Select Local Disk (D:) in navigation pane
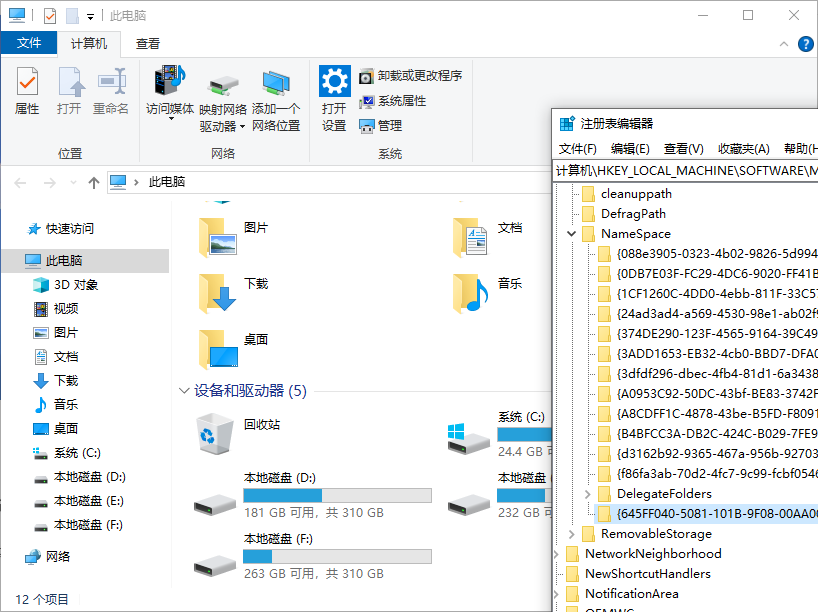This screenshot has width=818, height=612. pyautogui.click(x=79, y=477)
